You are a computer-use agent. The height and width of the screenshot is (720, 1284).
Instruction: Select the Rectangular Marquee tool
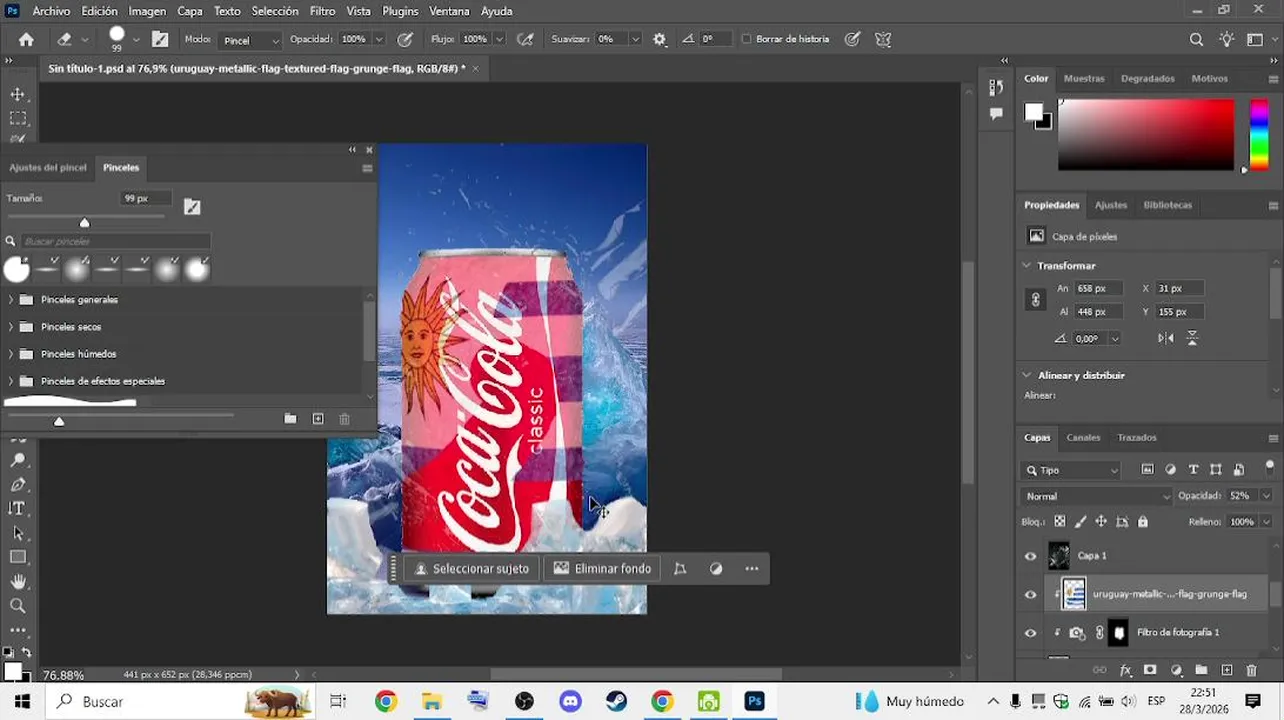[x=18, y=118]
